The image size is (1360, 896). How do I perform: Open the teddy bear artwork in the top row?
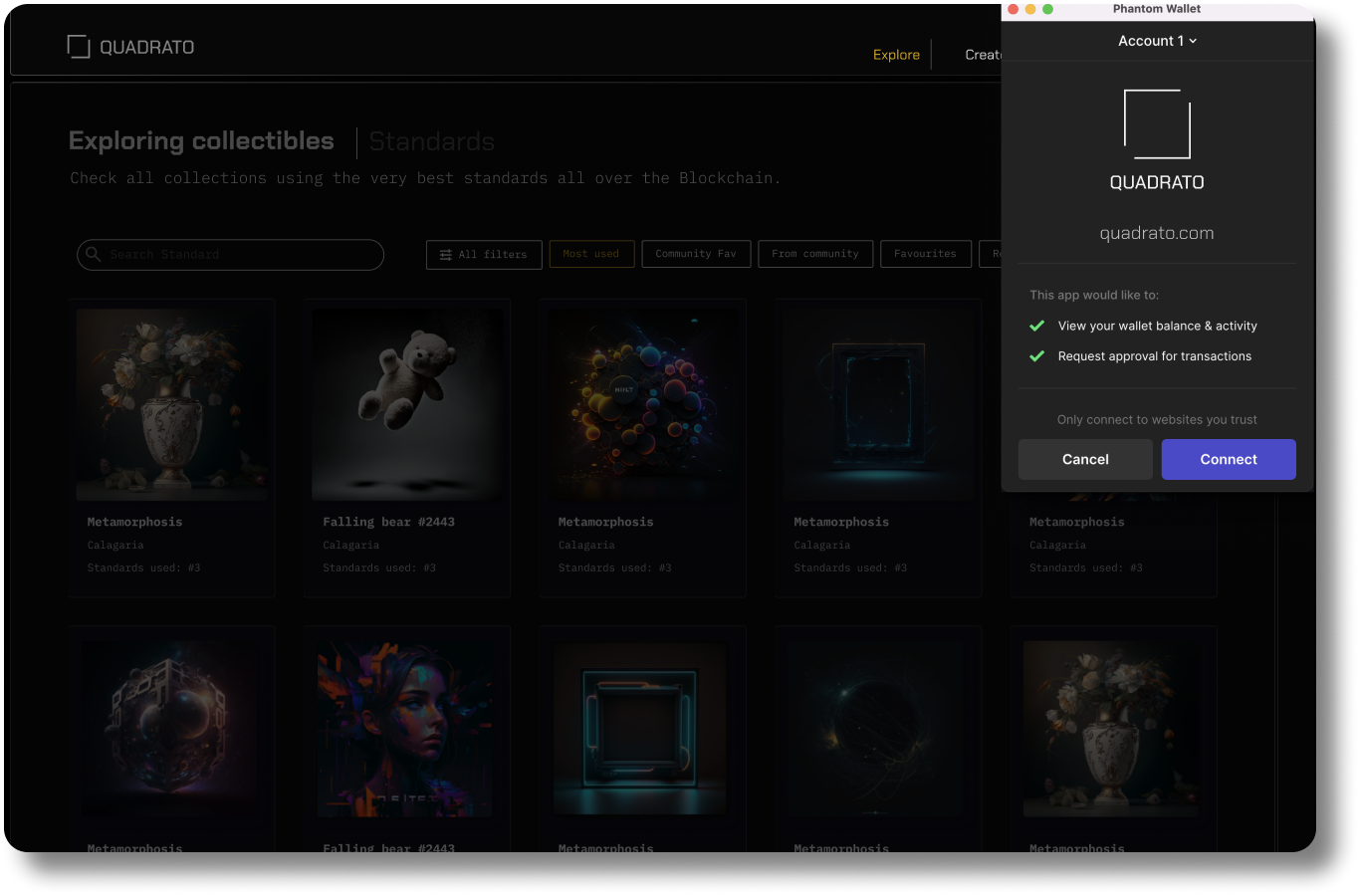[407, 404]
